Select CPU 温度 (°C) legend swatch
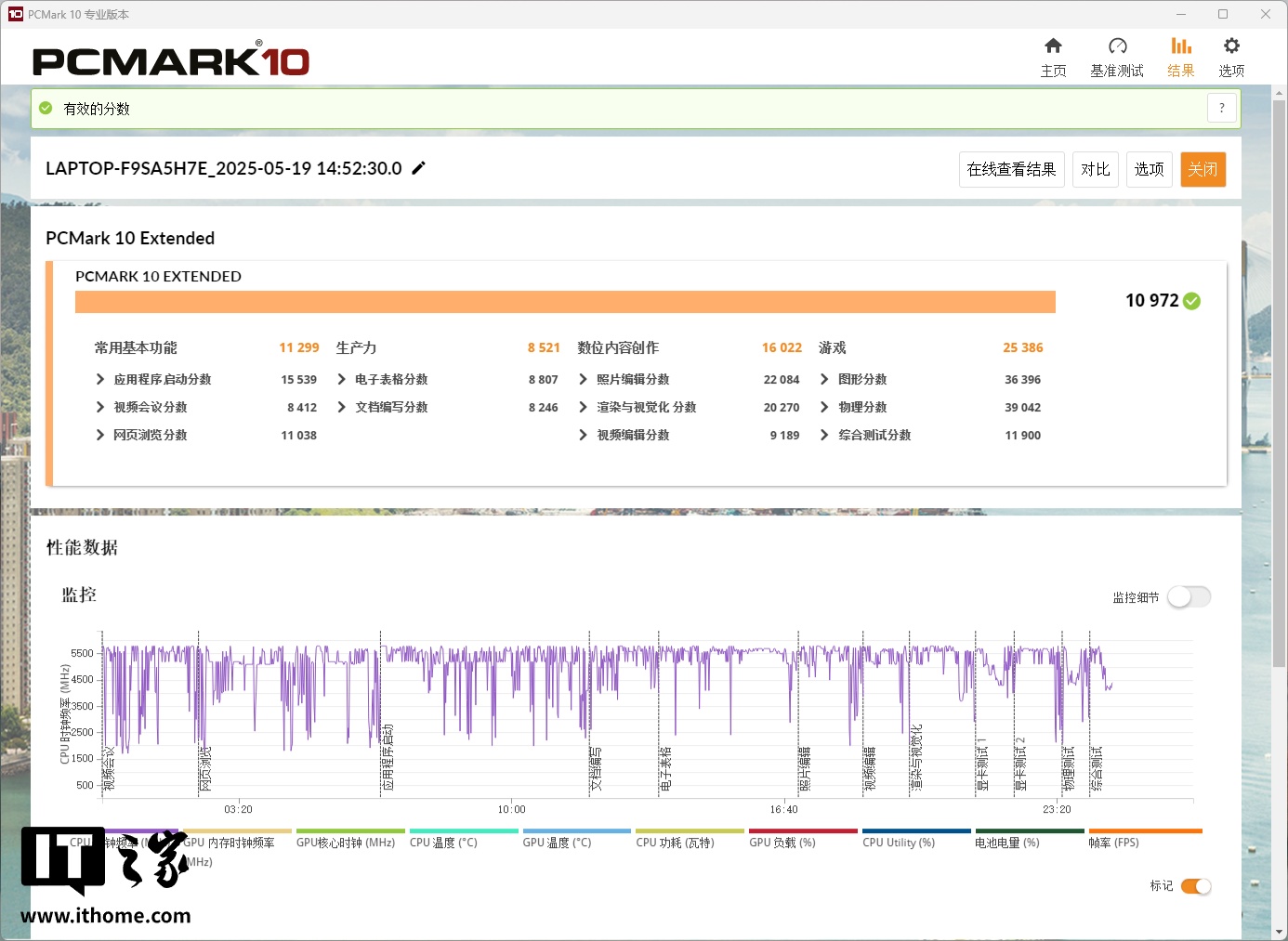 point(464,831)
